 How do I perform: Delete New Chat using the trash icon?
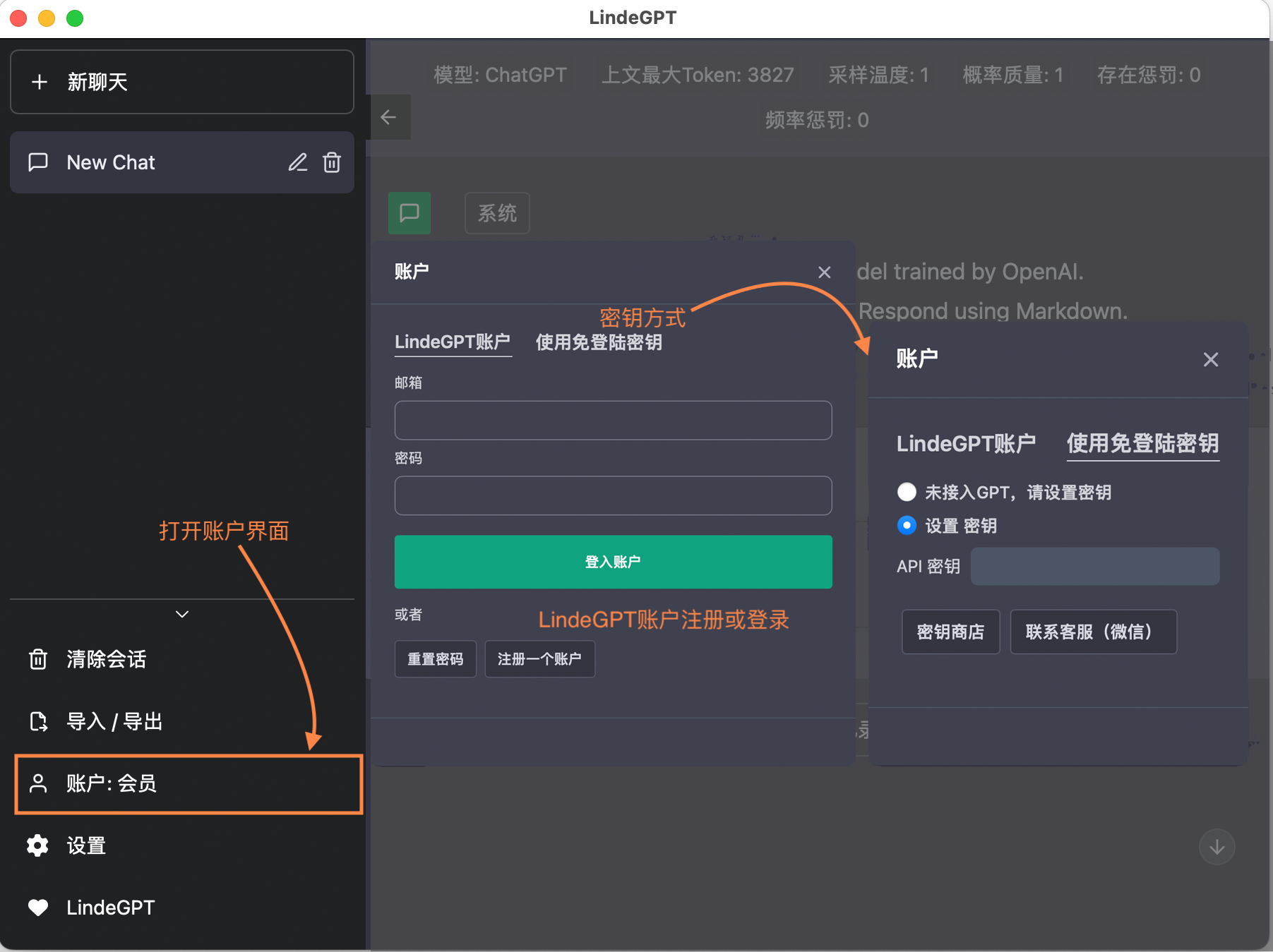[x=332, y=162]
